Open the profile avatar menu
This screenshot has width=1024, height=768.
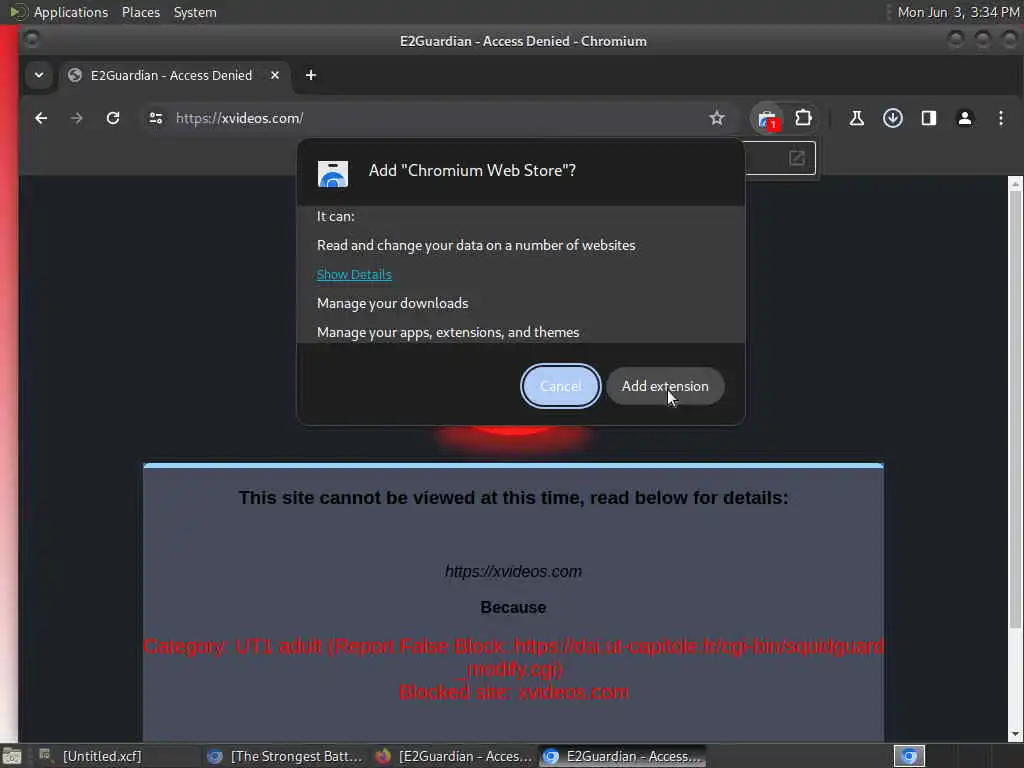click(x=965, y=118)
